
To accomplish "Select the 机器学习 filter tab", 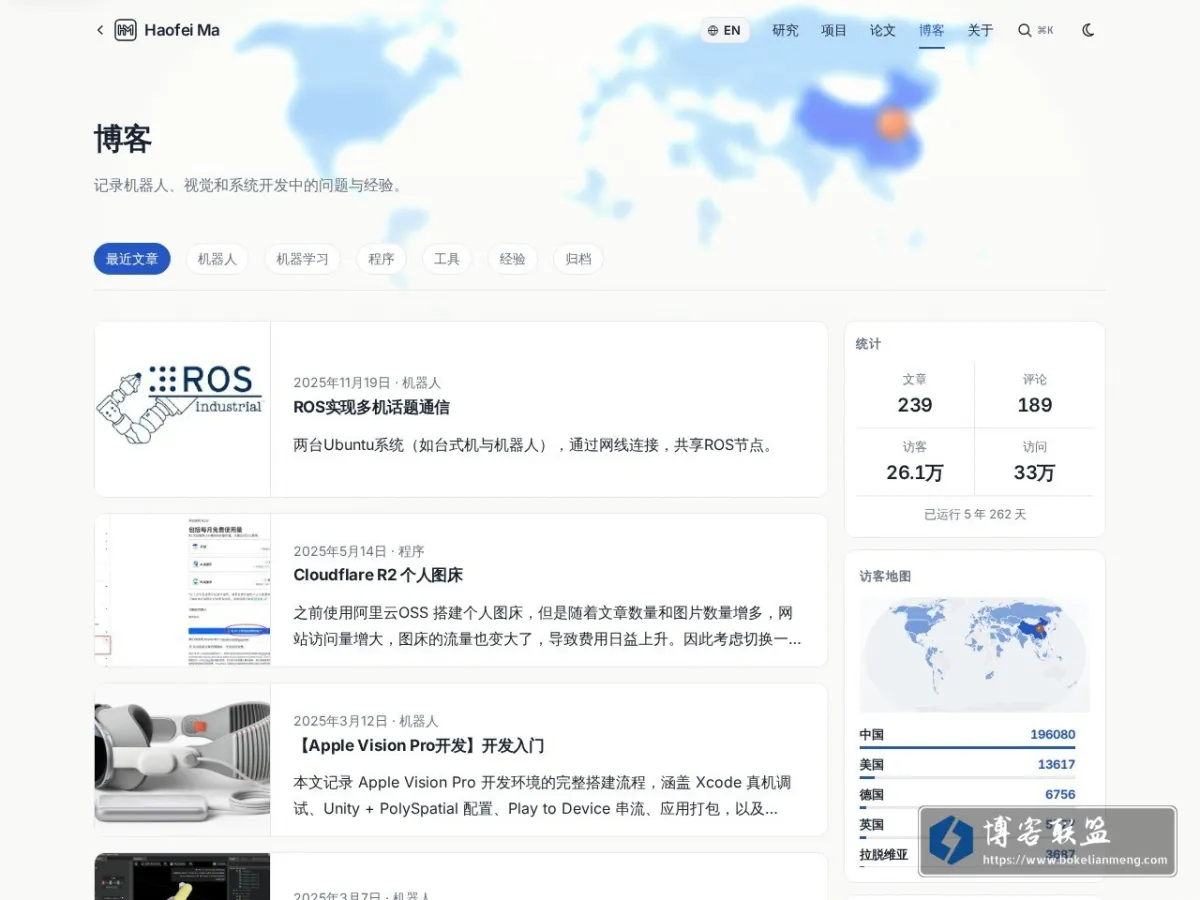I will tap(302, 259).
